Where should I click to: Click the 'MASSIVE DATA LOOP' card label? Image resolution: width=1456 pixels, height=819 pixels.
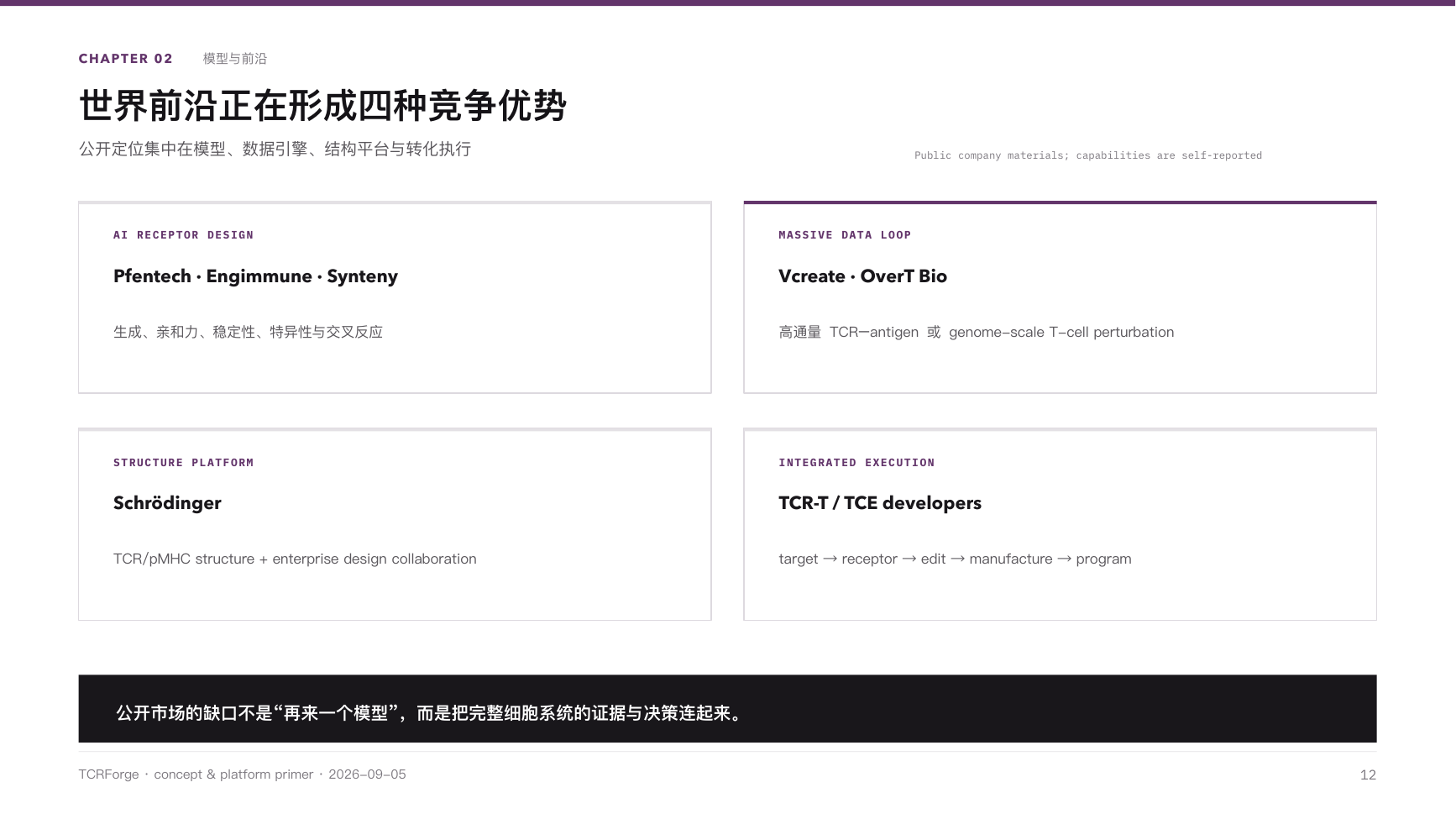pos(845,235)
